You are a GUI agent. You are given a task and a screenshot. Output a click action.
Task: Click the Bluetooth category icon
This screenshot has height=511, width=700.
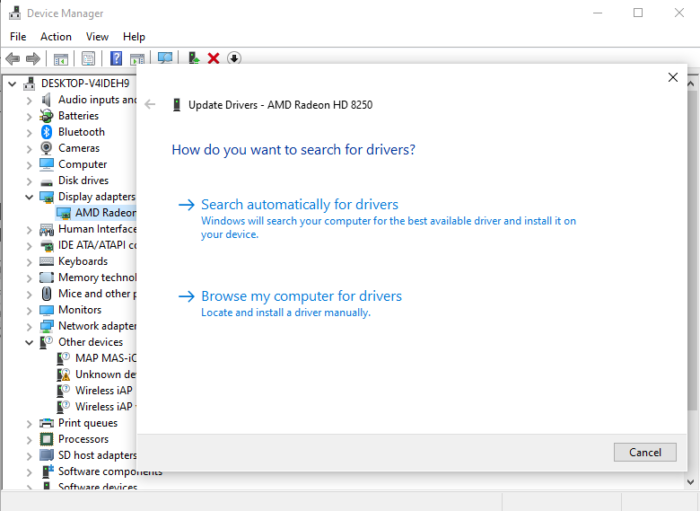[46, 132]
